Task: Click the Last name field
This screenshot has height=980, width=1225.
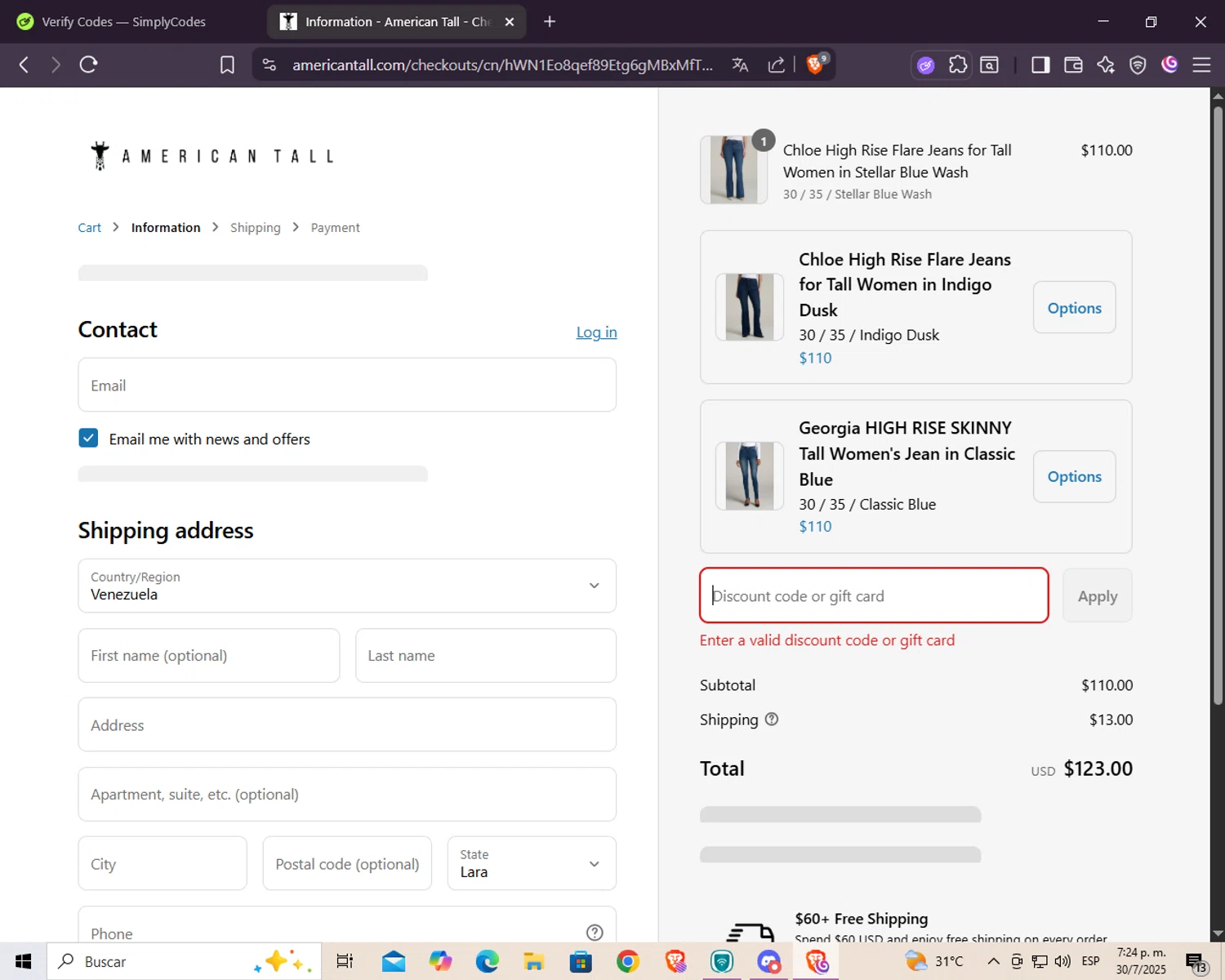Action: tap(486, 655)
